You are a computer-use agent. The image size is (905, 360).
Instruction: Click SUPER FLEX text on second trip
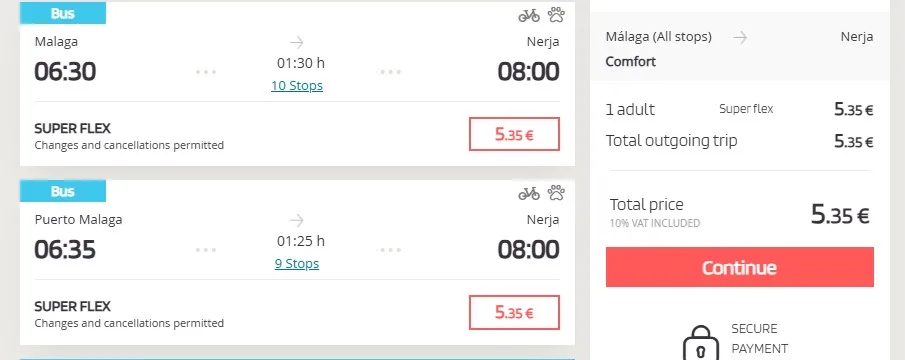73,306
